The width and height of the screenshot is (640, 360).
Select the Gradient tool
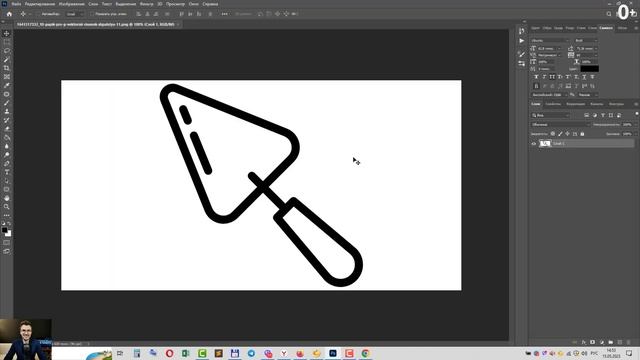coord(7,138)
